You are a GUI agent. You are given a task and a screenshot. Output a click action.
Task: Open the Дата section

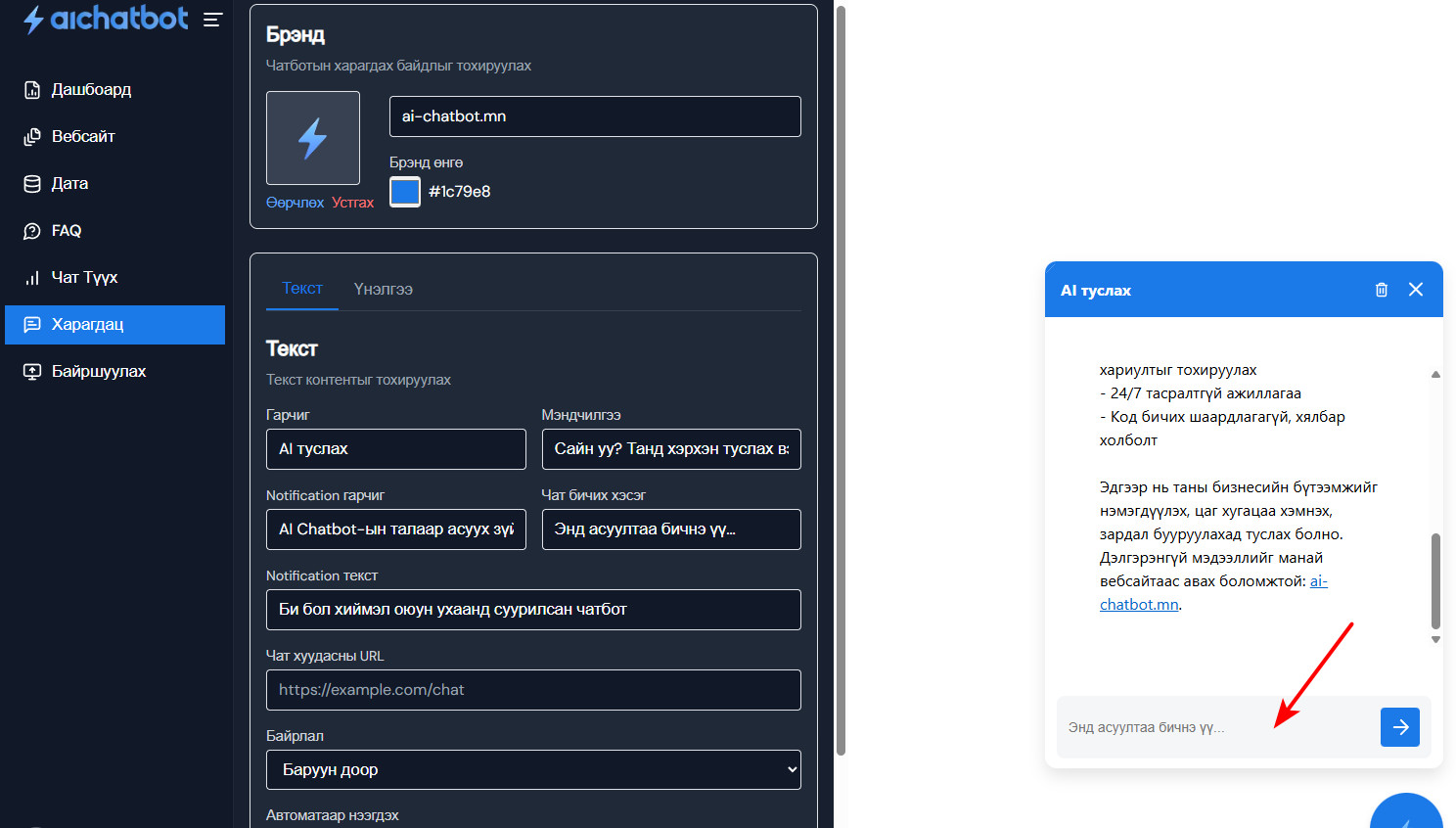click(68, 184)
